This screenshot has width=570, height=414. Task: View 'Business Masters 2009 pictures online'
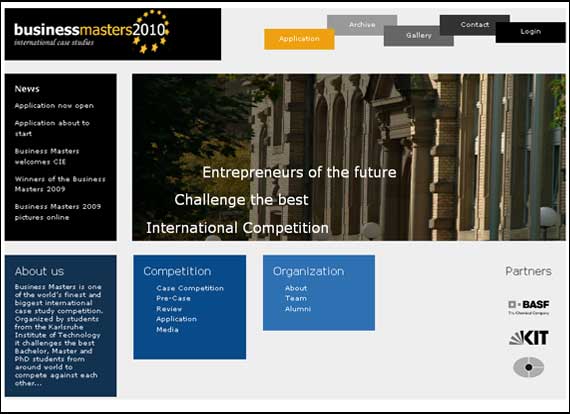point(58,212)
